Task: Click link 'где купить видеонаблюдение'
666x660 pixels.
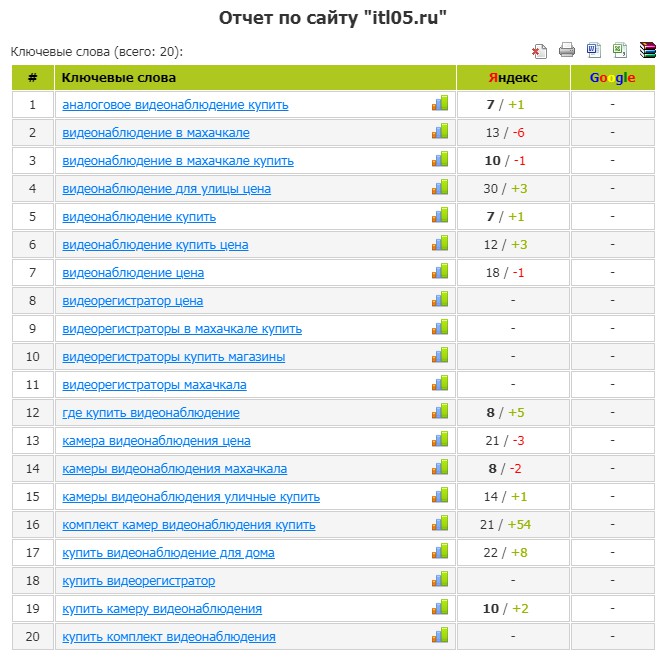Action: point(151,413)
